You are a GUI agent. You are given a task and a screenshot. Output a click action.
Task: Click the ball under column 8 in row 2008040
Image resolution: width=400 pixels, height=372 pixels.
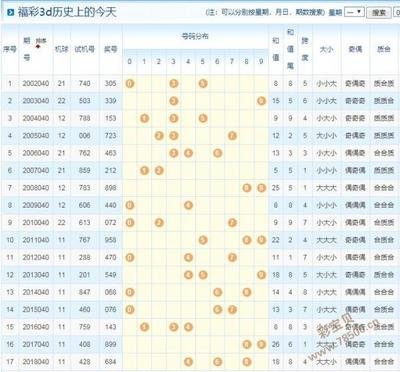(247, 188)
